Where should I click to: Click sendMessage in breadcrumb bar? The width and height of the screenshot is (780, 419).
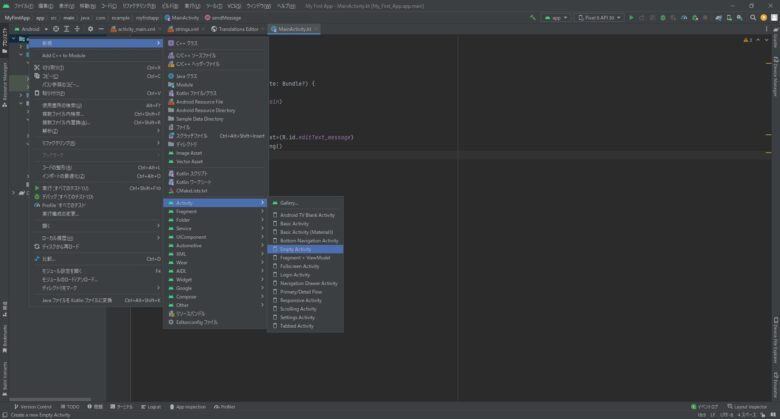point(223,18)
